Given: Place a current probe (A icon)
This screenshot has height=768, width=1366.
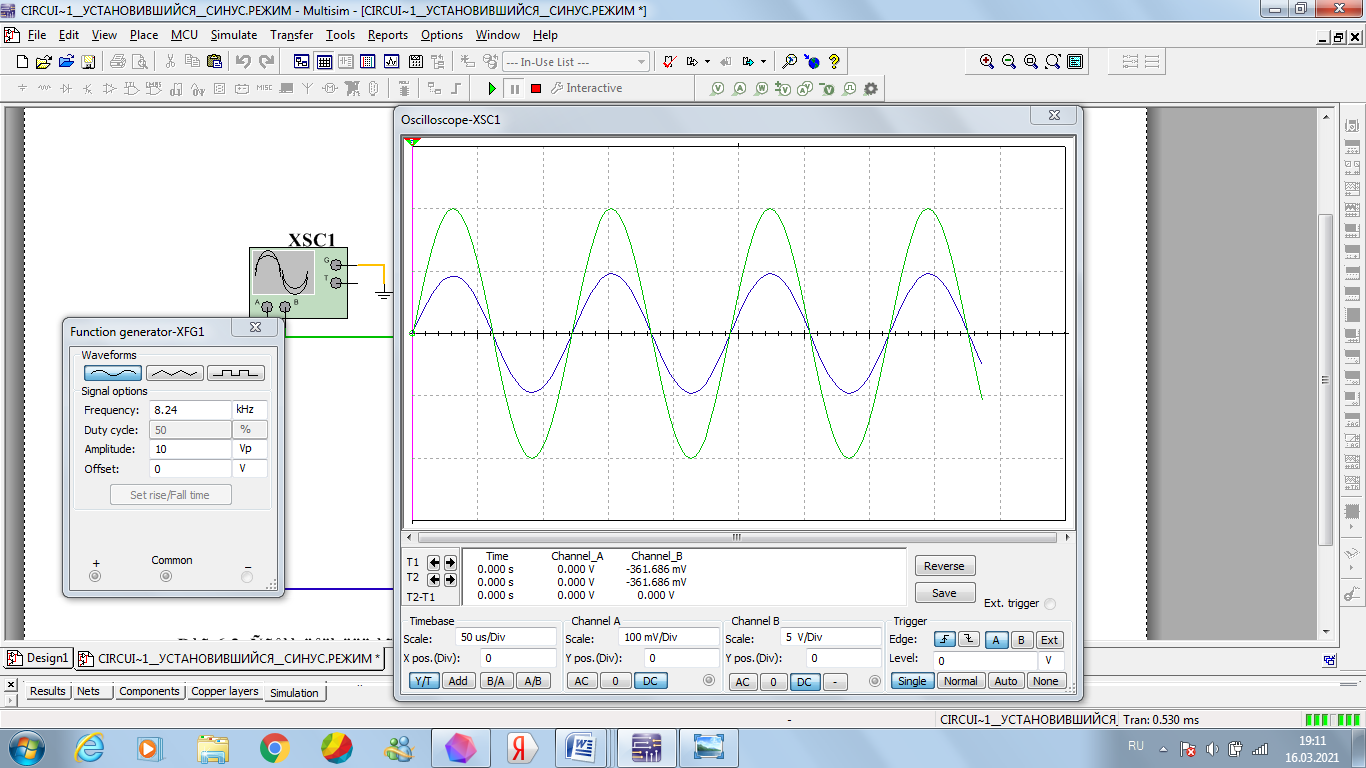Looking at the screenshot, I should click(740, 89).
